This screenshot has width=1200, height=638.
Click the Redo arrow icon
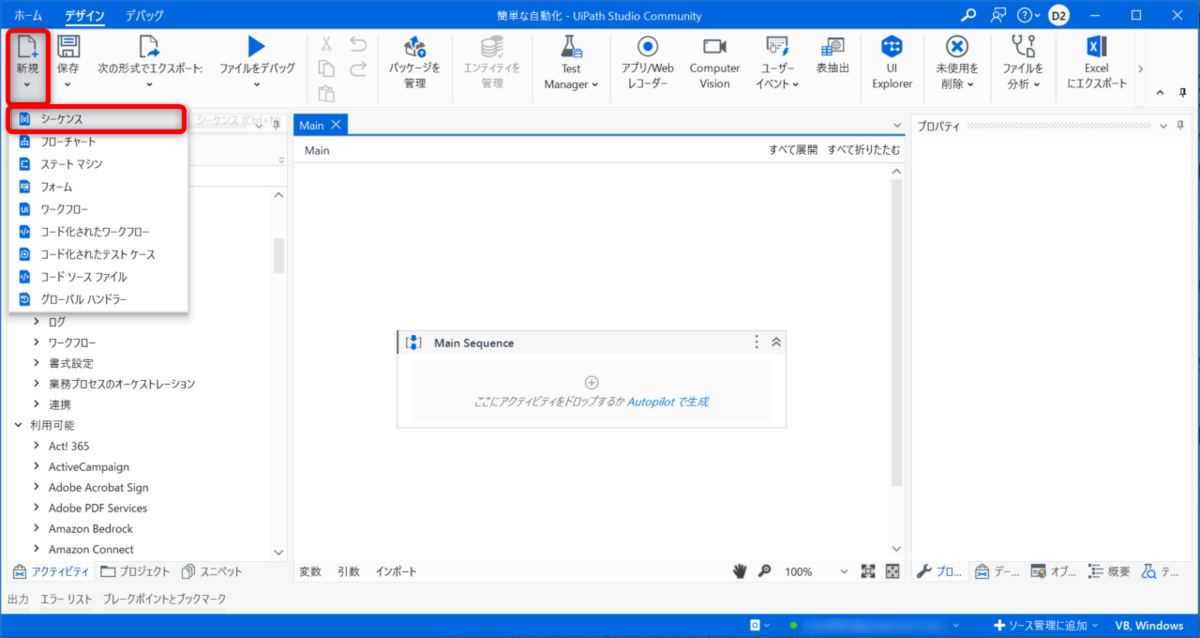tap(358, 69)
